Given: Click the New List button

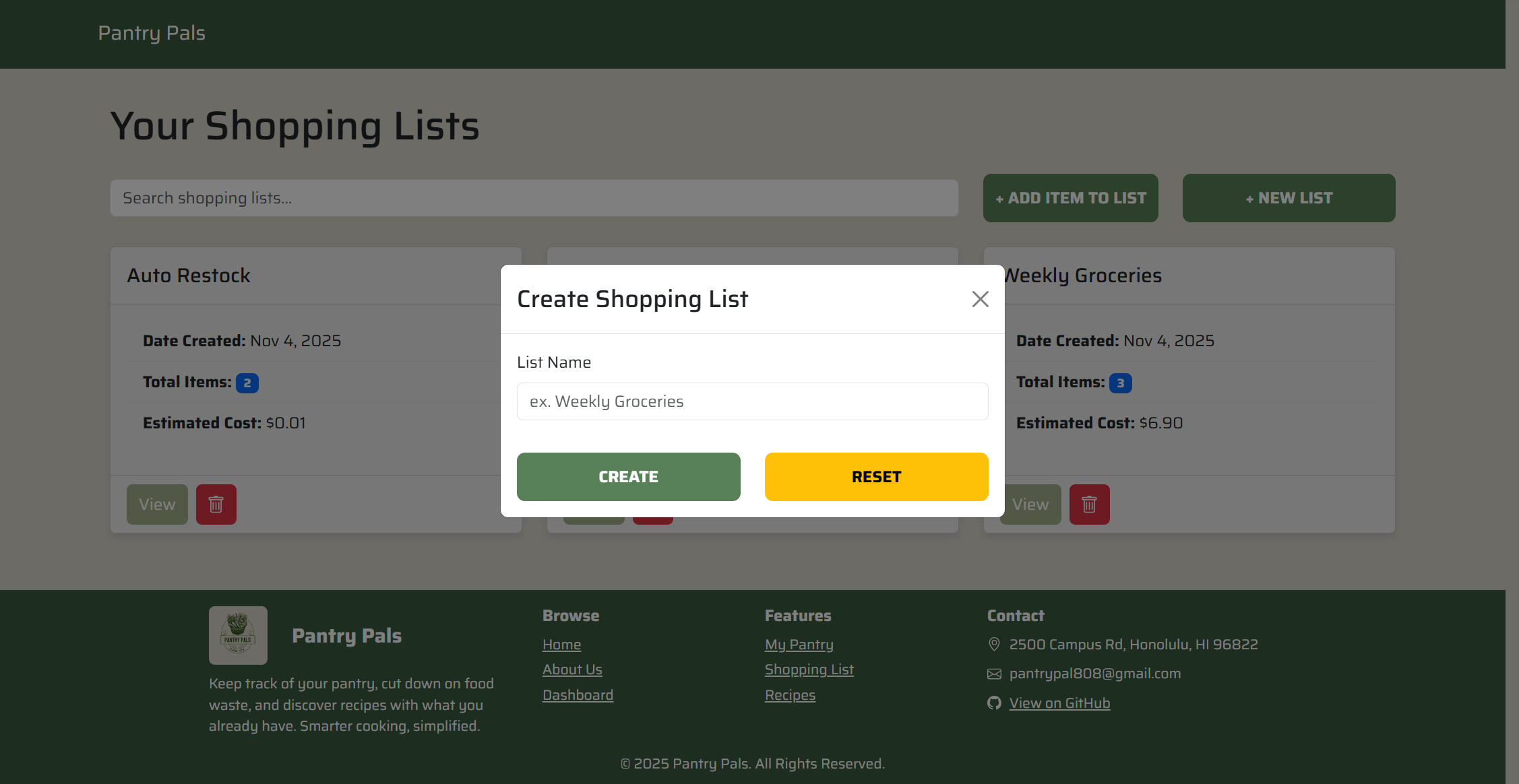Looking at the screenshot, I should [x=1288, y=197].
